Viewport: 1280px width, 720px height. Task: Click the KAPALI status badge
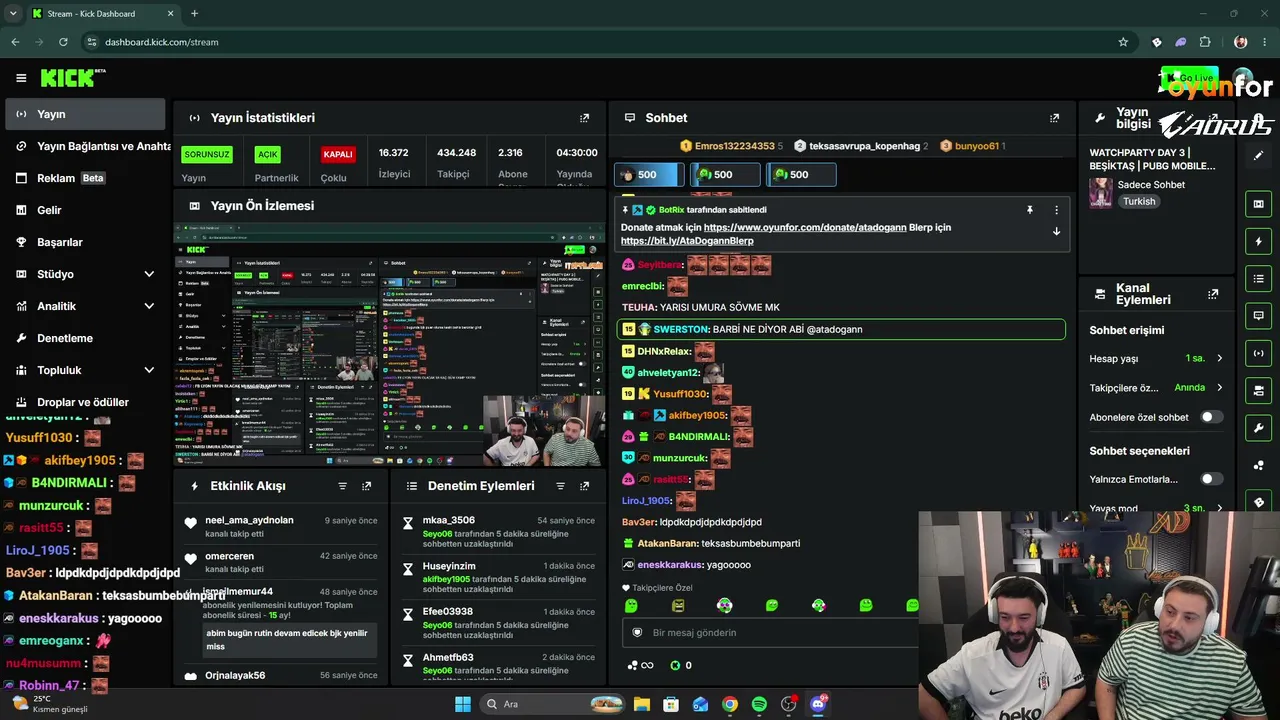(338, 154)
